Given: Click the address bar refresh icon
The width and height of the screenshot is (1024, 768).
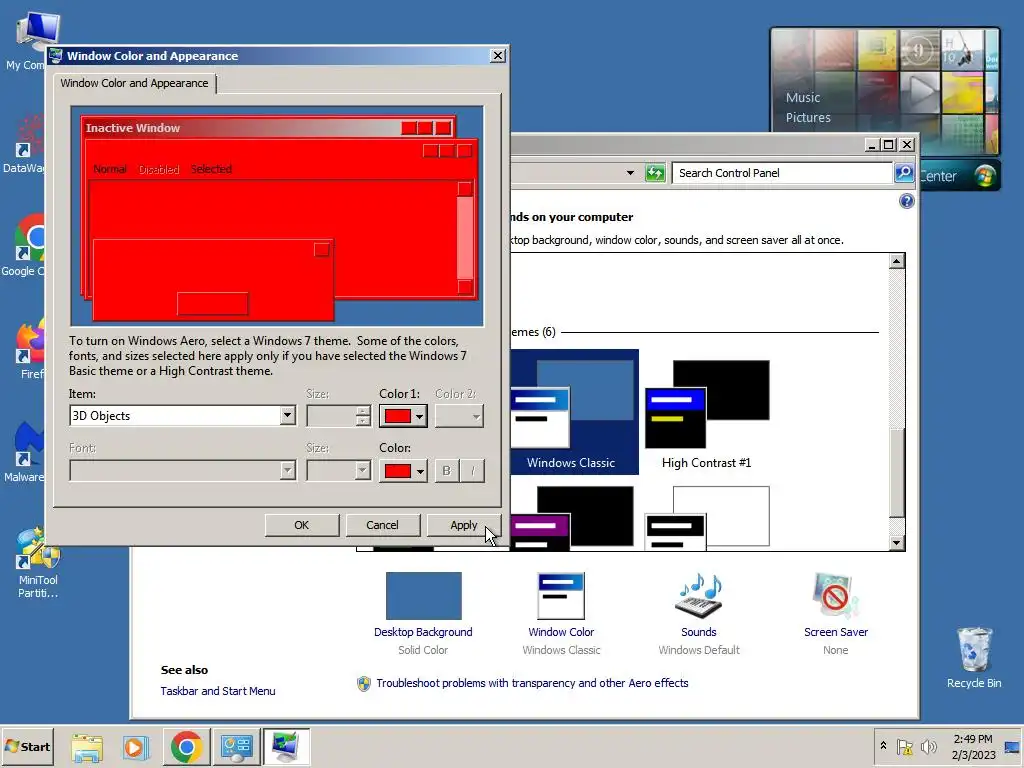Looking at the screenshot, I should [x=654, y=173].
